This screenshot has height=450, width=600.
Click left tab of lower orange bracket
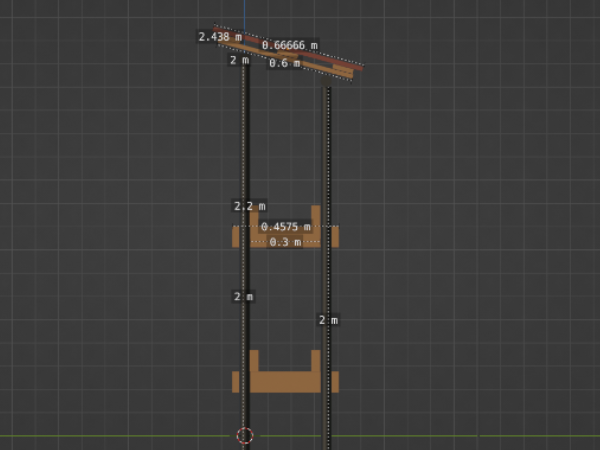[236, 382]
